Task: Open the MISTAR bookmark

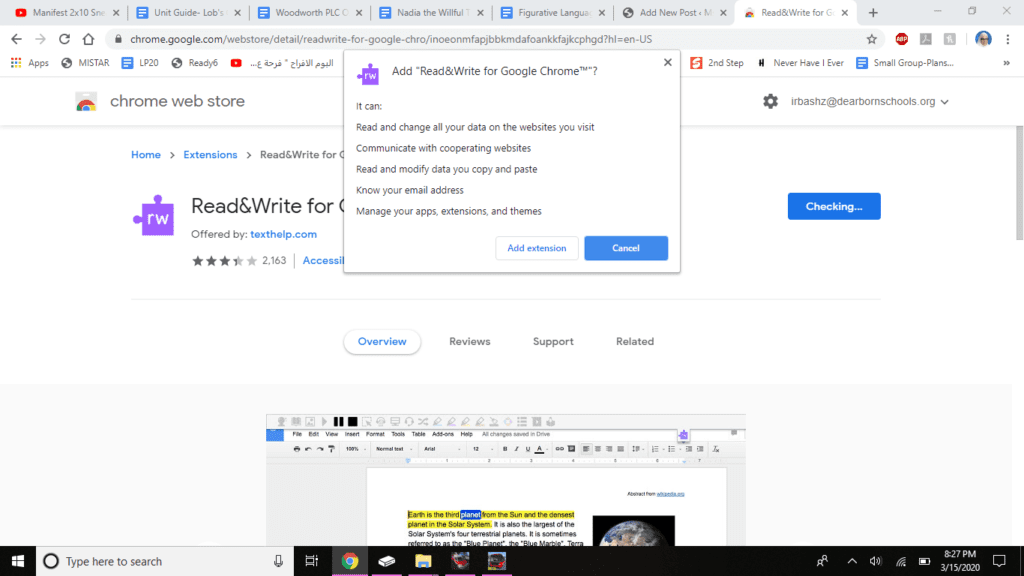Action: click(x=85, y=63)
